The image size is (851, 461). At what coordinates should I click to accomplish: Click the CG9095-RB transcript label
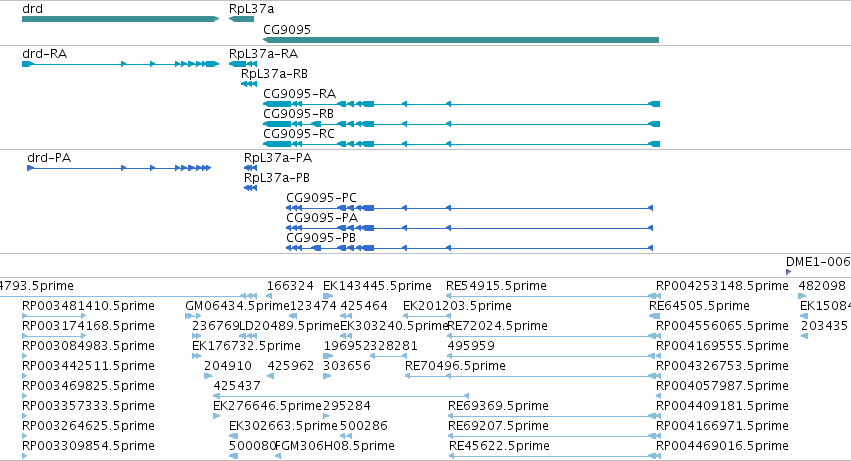(299, 114)
